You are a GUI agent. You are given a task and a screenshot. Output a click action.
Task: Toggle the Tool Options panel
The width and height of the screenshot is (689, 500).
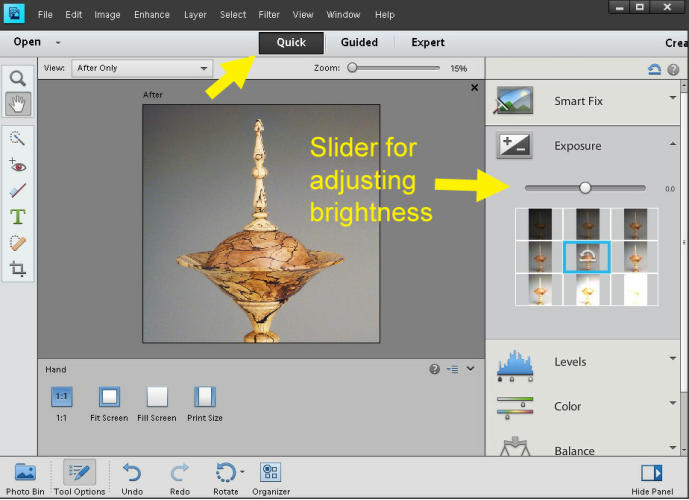pyautogui.click(x=79, y=474)
